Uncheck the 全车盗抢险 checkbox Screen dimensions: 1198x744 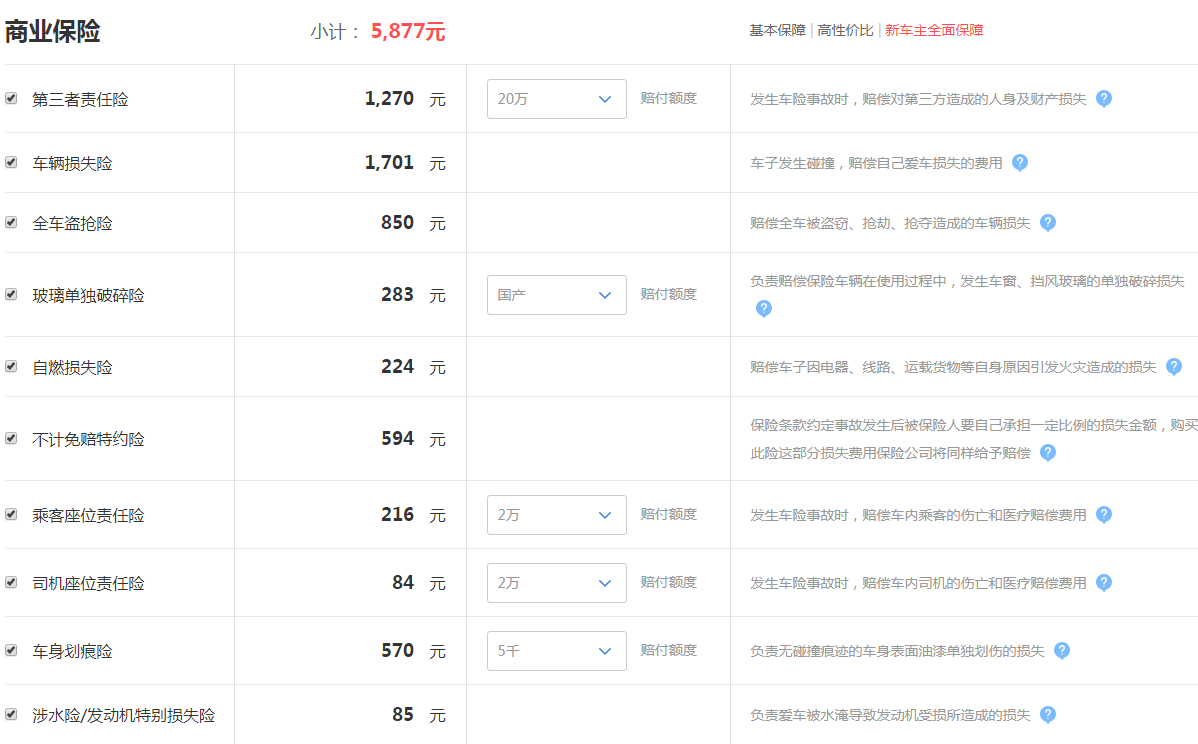(x=11, y=222)
